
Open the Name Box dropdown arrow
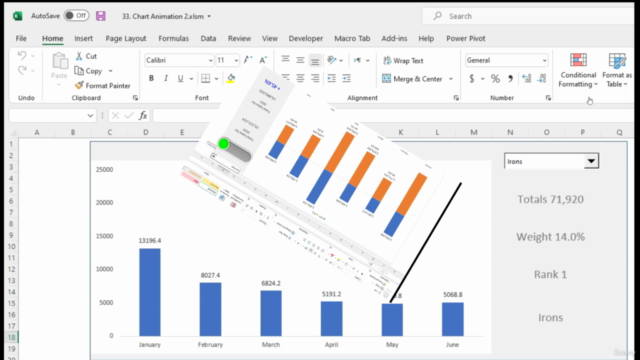(x=90, y=116)
